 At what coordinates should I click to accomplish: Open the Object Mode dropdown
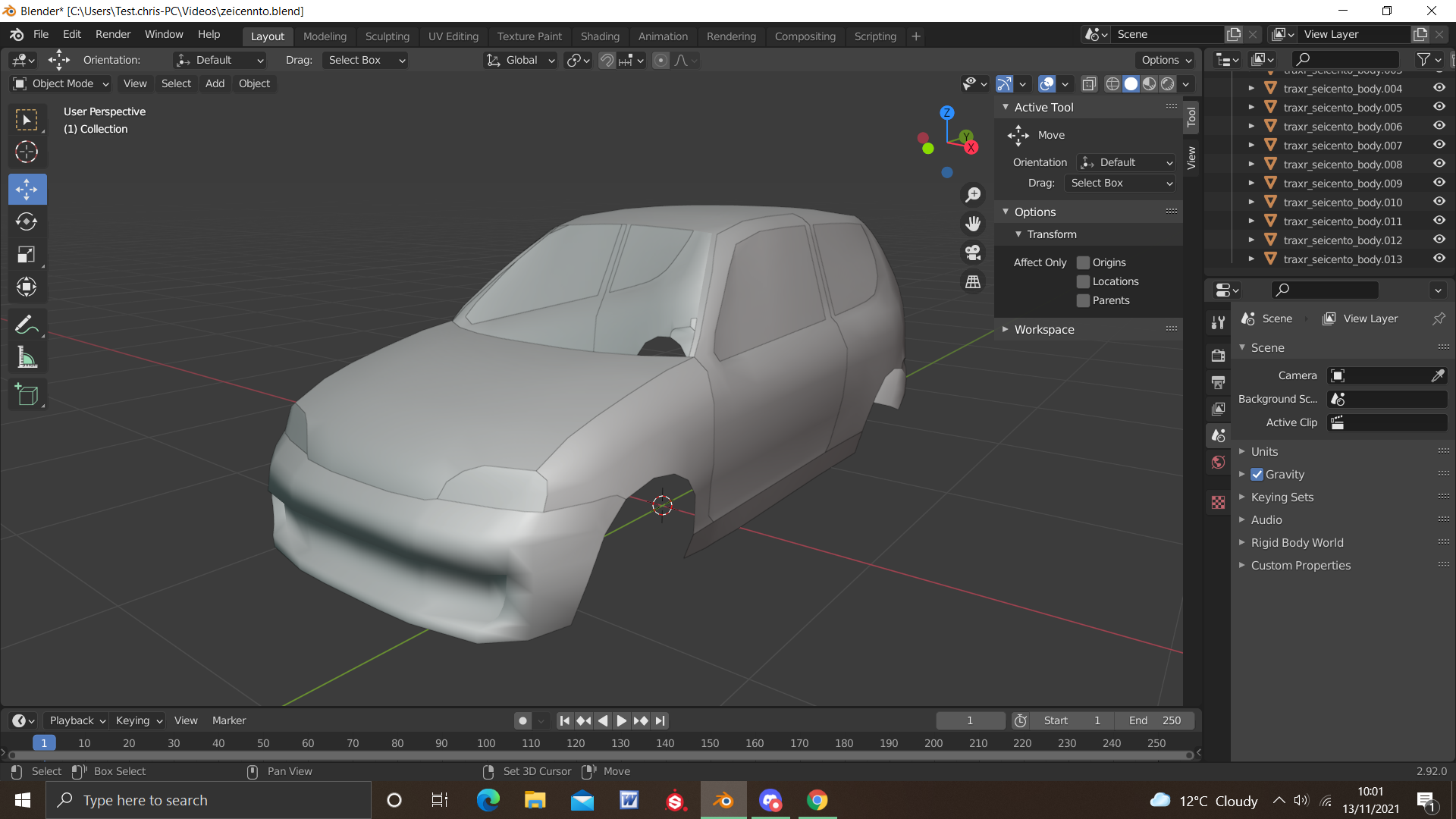coord(62,83)
